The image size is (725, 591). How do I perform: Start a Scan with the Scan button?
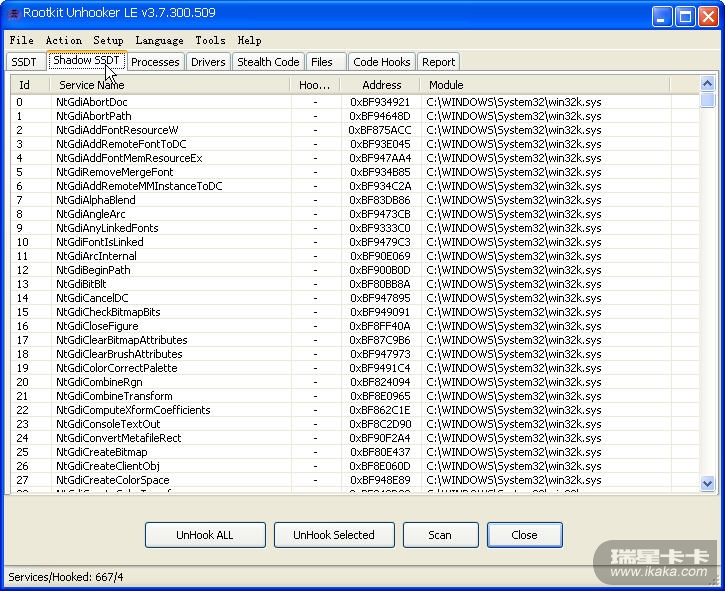[x=440, y=535]
